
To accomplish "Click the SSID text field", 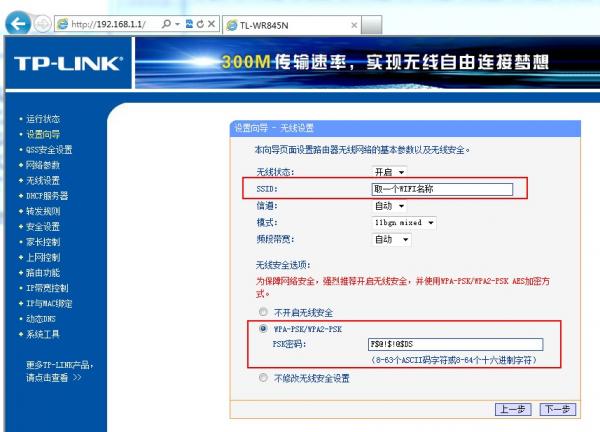I will 442,189.
